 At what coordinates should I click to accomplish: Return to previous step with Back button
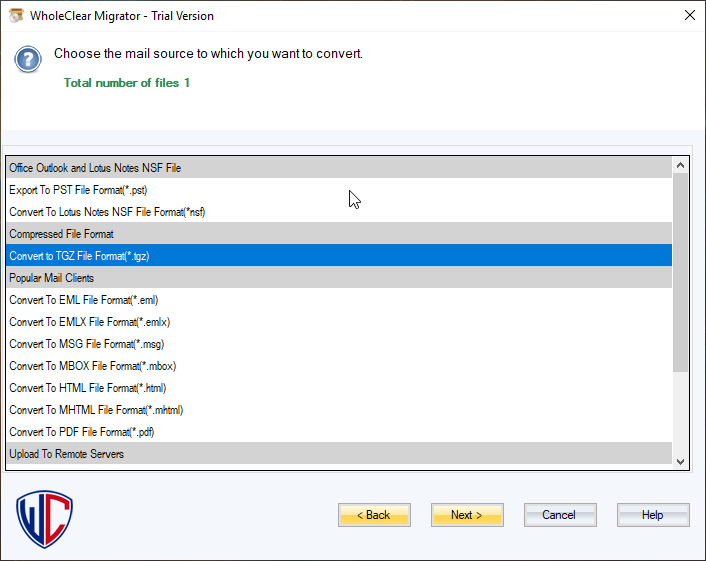tap(374, 515)
